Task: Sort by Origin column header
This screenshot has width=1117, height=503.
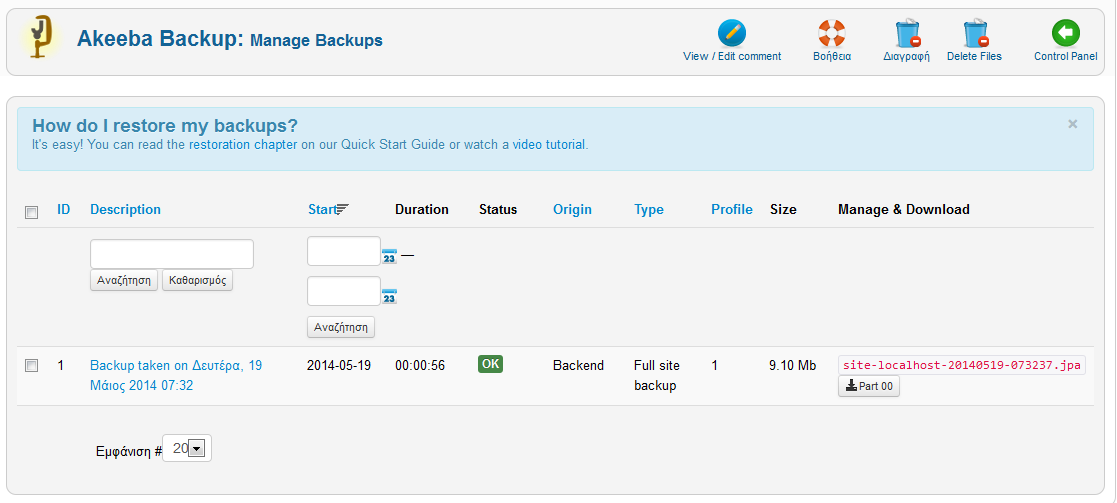Action: click(x=572, y=209)
